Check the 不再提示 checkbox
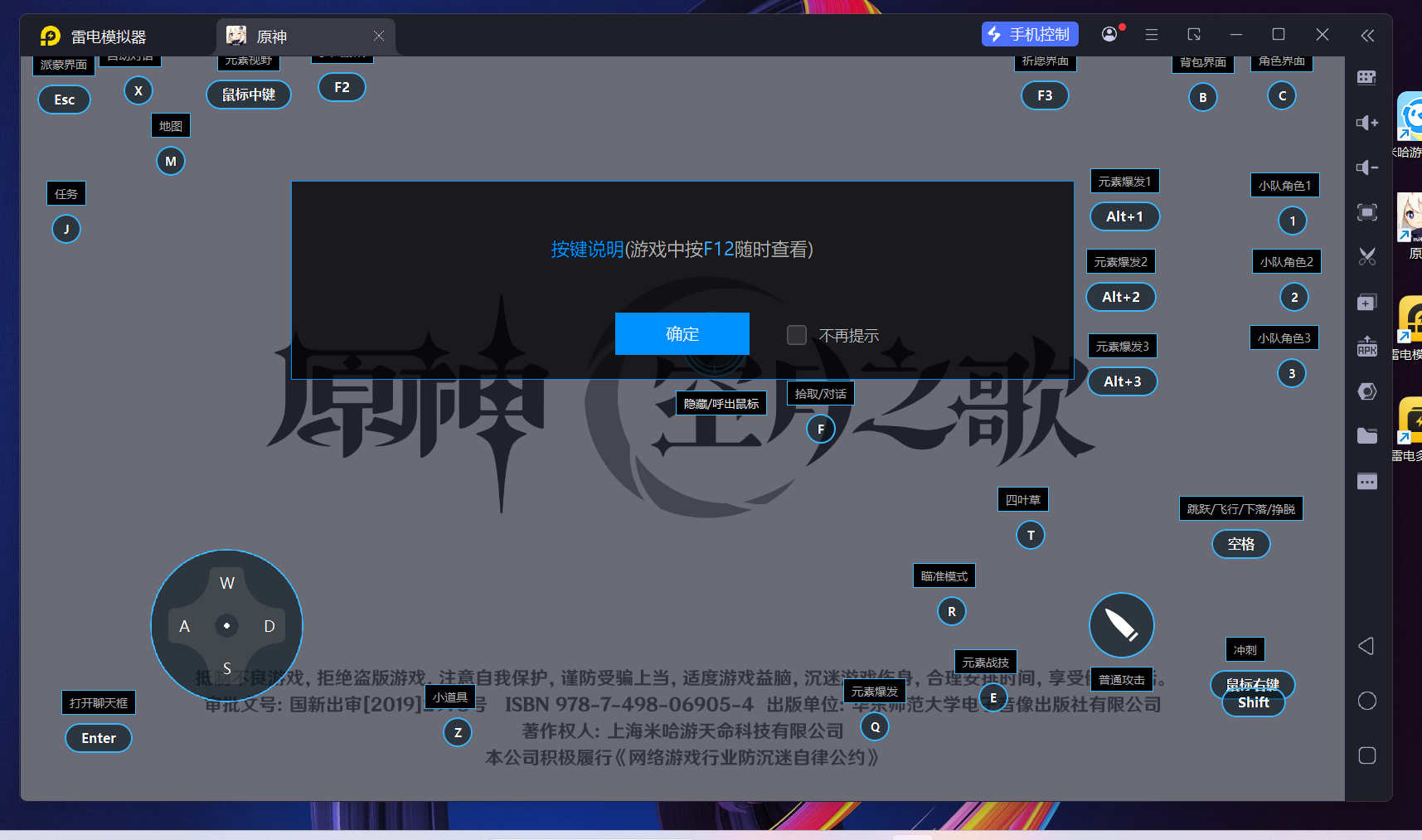Image resolution: width=1422 pixels, height=840 pixels. pos(796,335)
